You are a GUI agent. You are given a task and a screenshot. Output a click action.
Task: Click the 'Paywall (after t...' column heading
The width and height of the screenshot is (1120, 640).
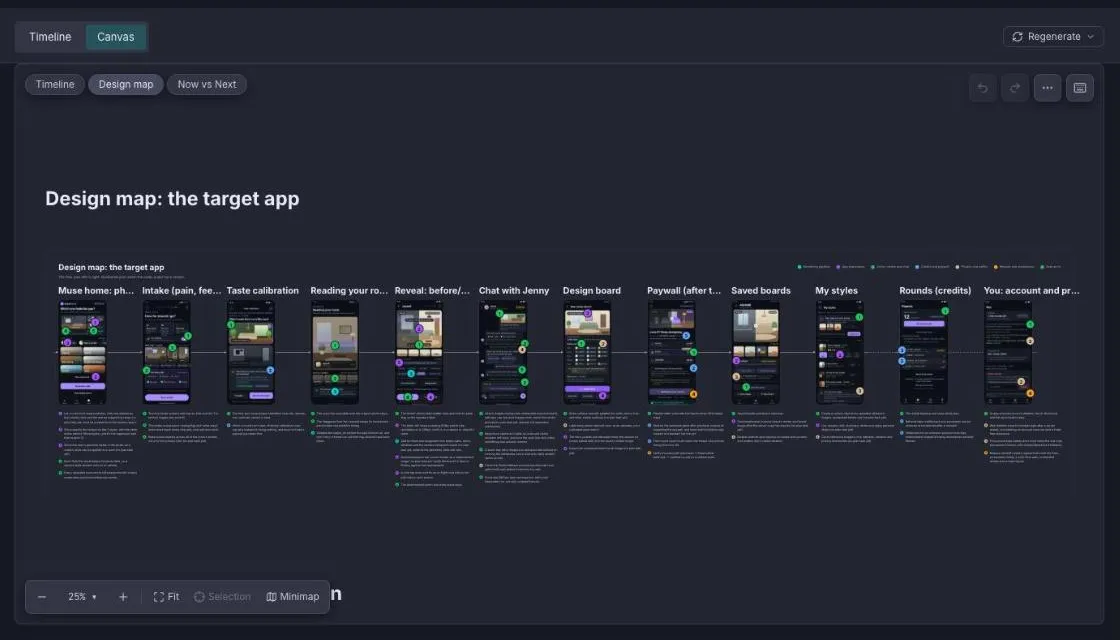(x=684, y=291)
